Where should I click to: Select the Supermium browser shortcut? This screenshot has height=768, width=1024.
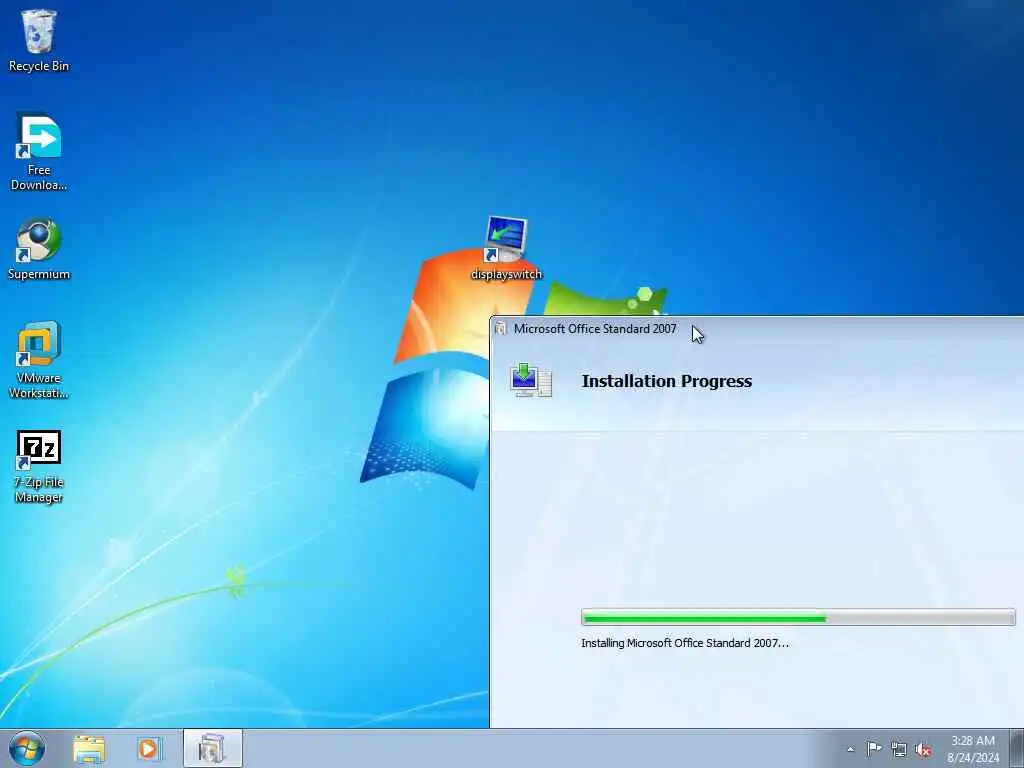[x=39, y=249]
